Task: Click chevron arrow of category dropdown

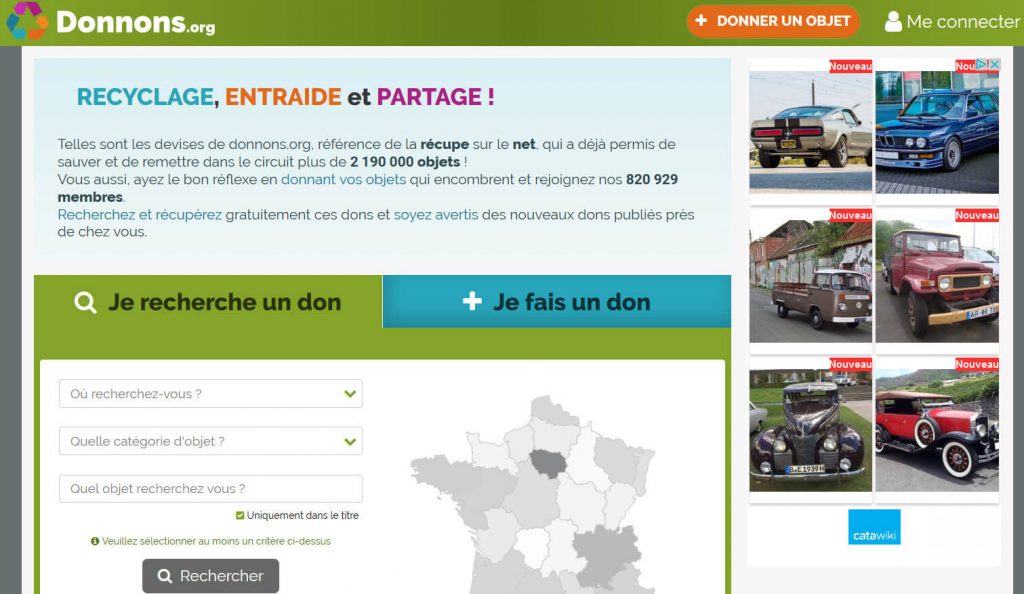Action: (x=350, y=441)
